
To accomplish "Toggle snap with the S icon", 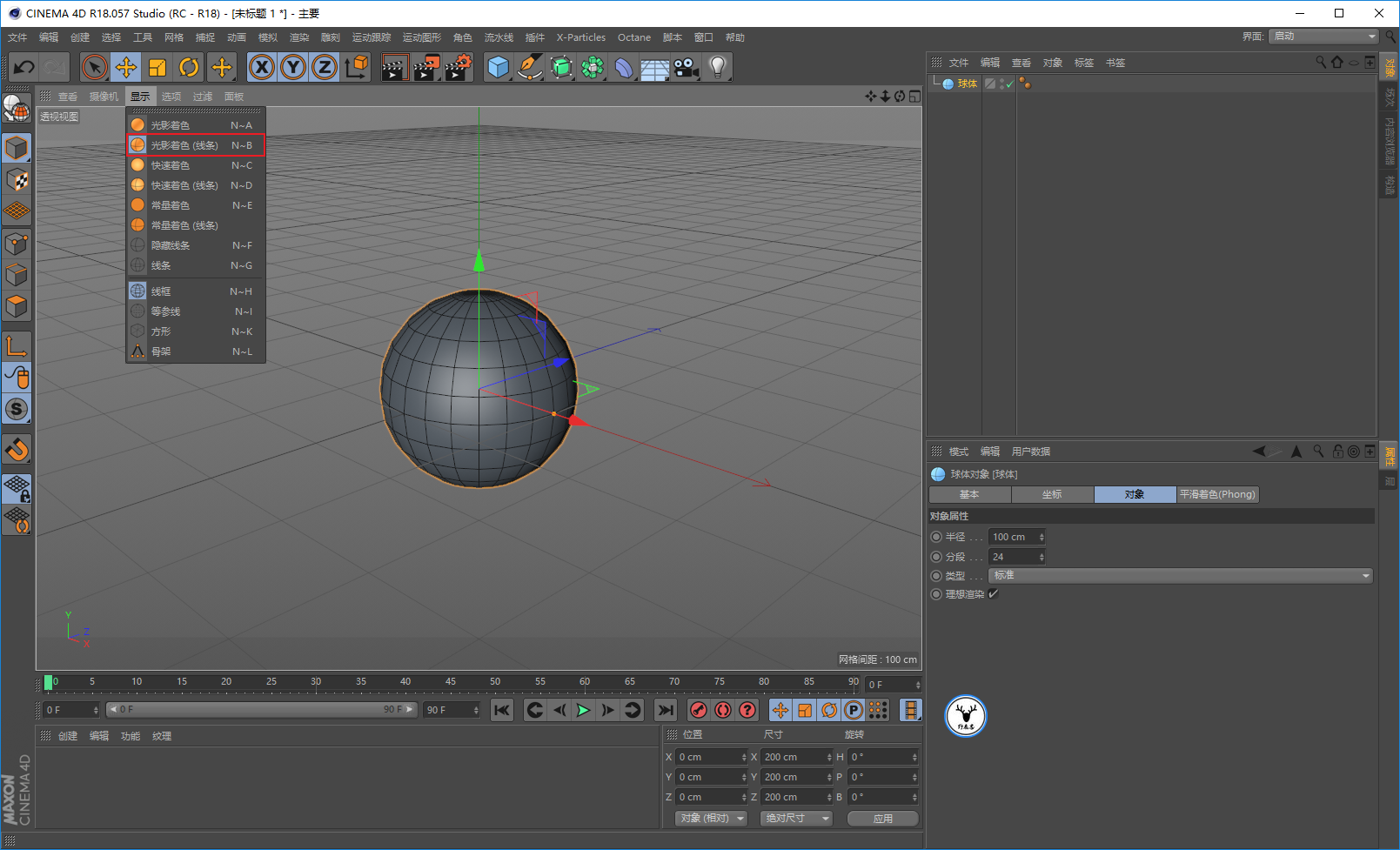I will (x=17, y=409).
